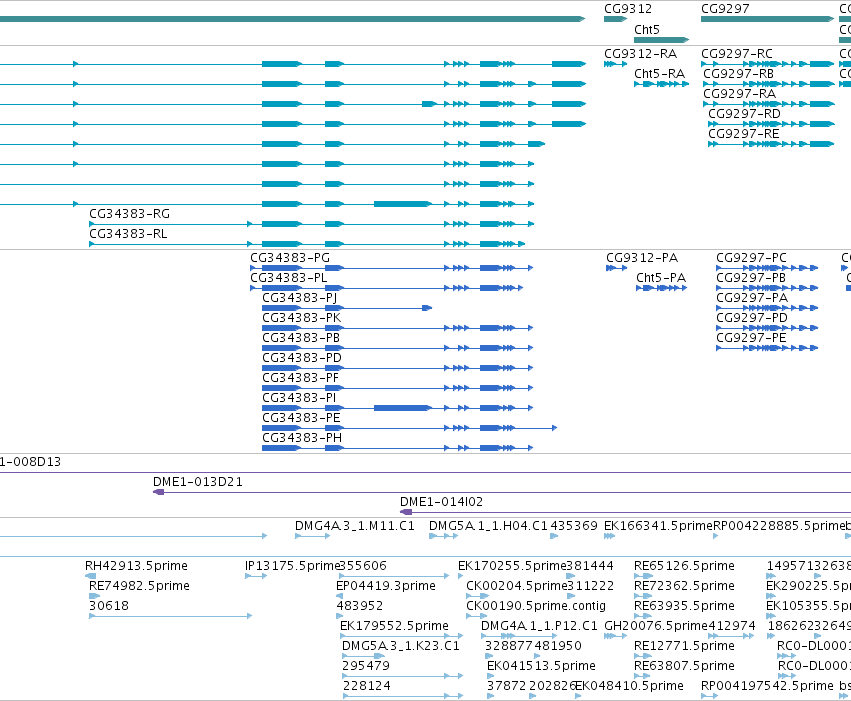Select the CG34383-PB protein label
The height and width of the screenshot is (701, 851).
click(301, 338)
